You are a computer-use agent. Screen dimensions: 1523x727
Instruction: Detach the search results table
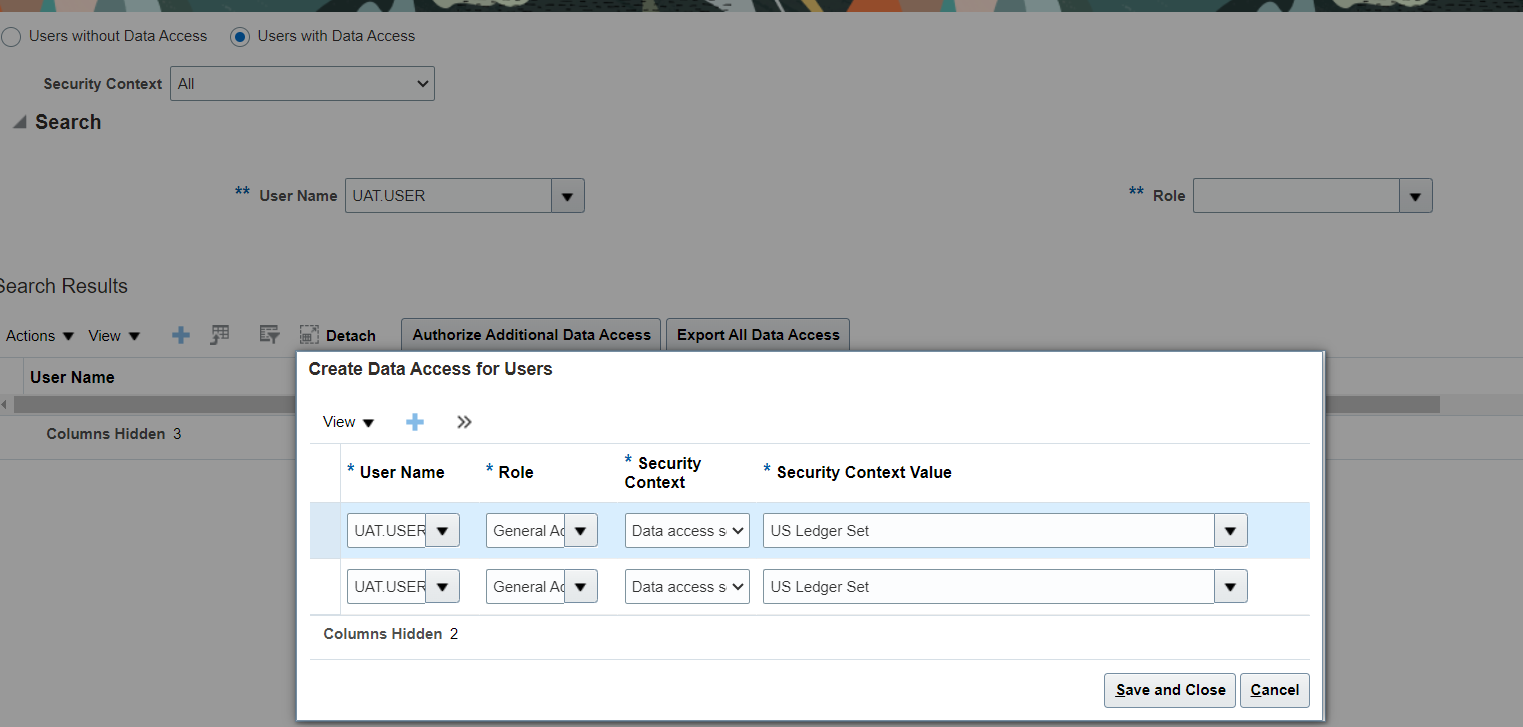(x=338, y=336)
